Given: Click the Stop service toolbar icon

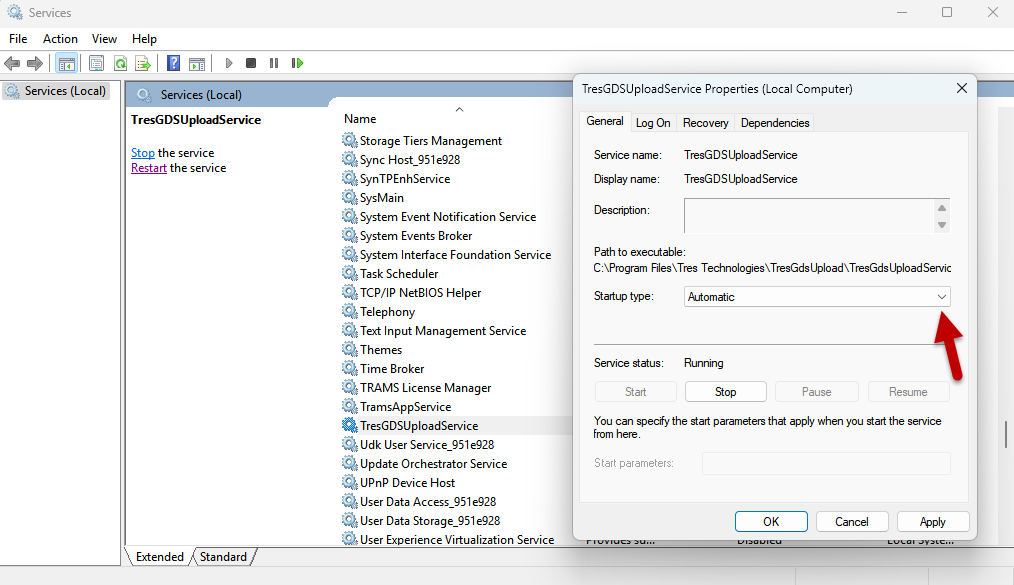Looking at the screenshot, I should coord(251,62).
